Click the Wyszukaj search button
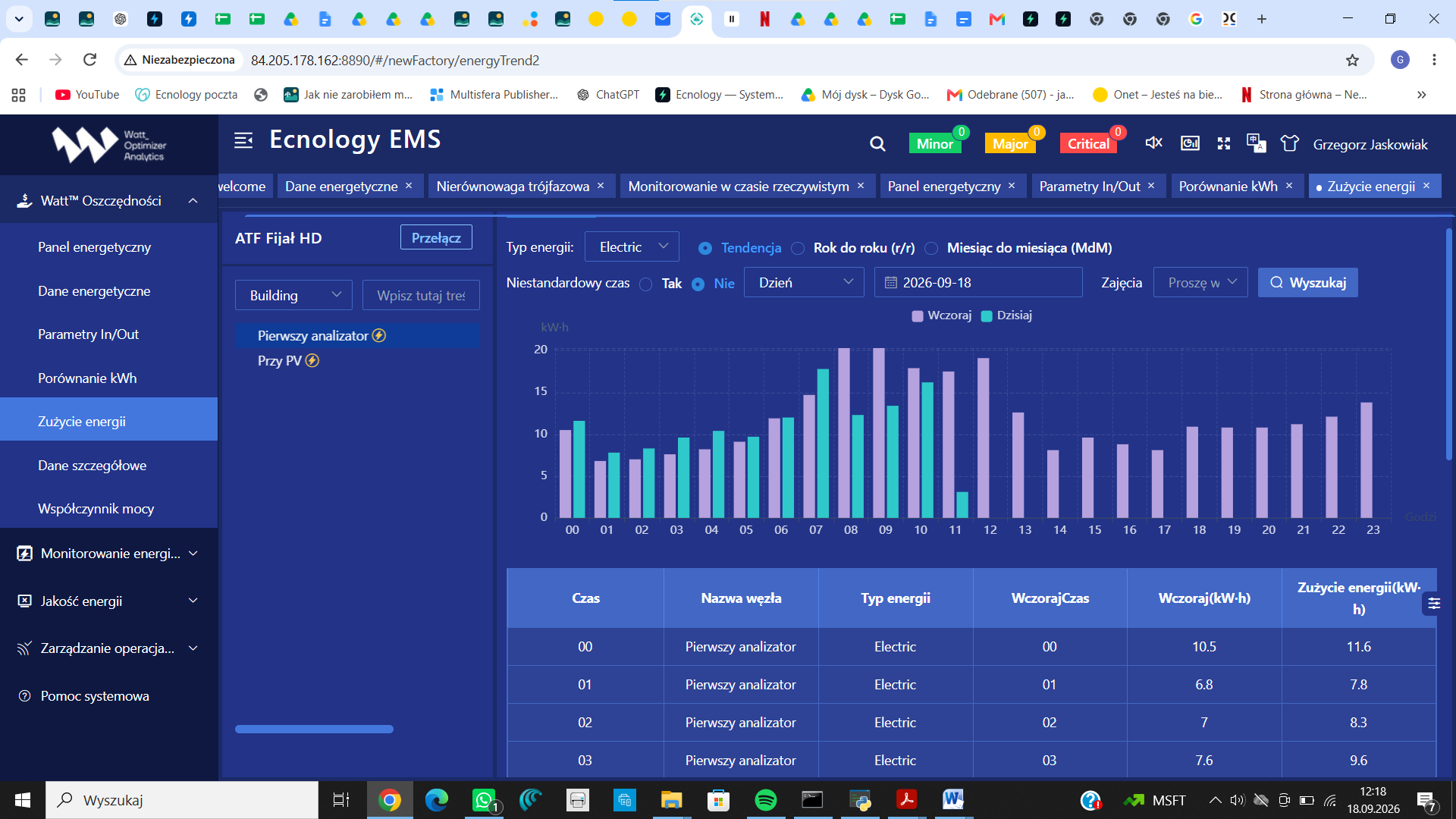Image resolution: width=1456 pixels, height=819 pixels. click(x=1307, y=283)
